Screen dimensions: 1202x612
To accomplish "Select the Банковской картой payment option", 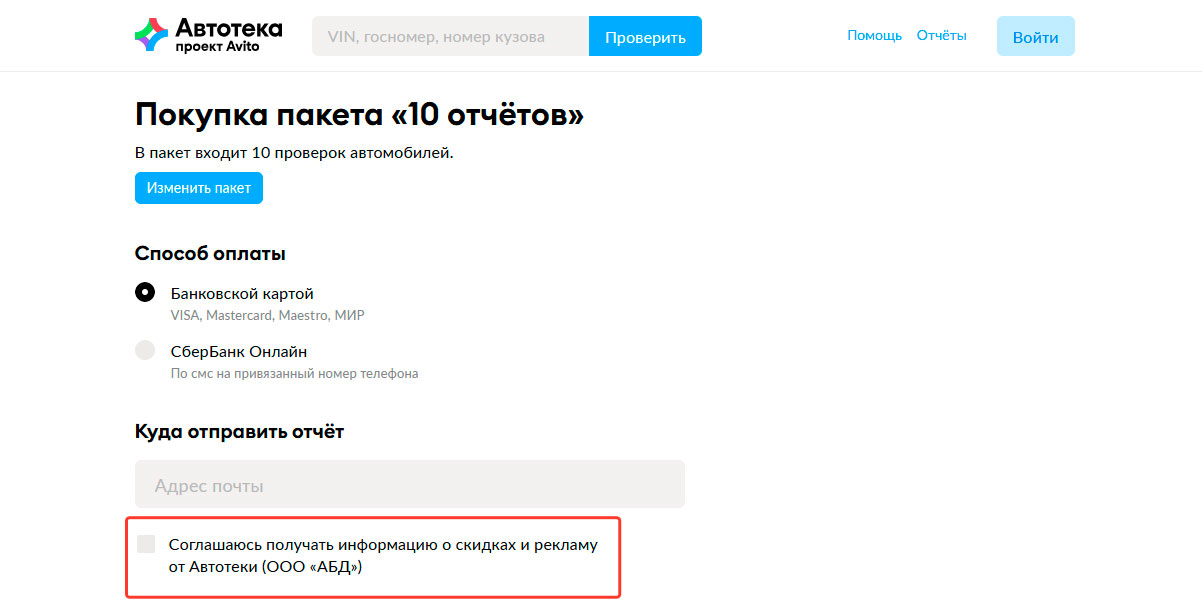I will pos(145,293).
